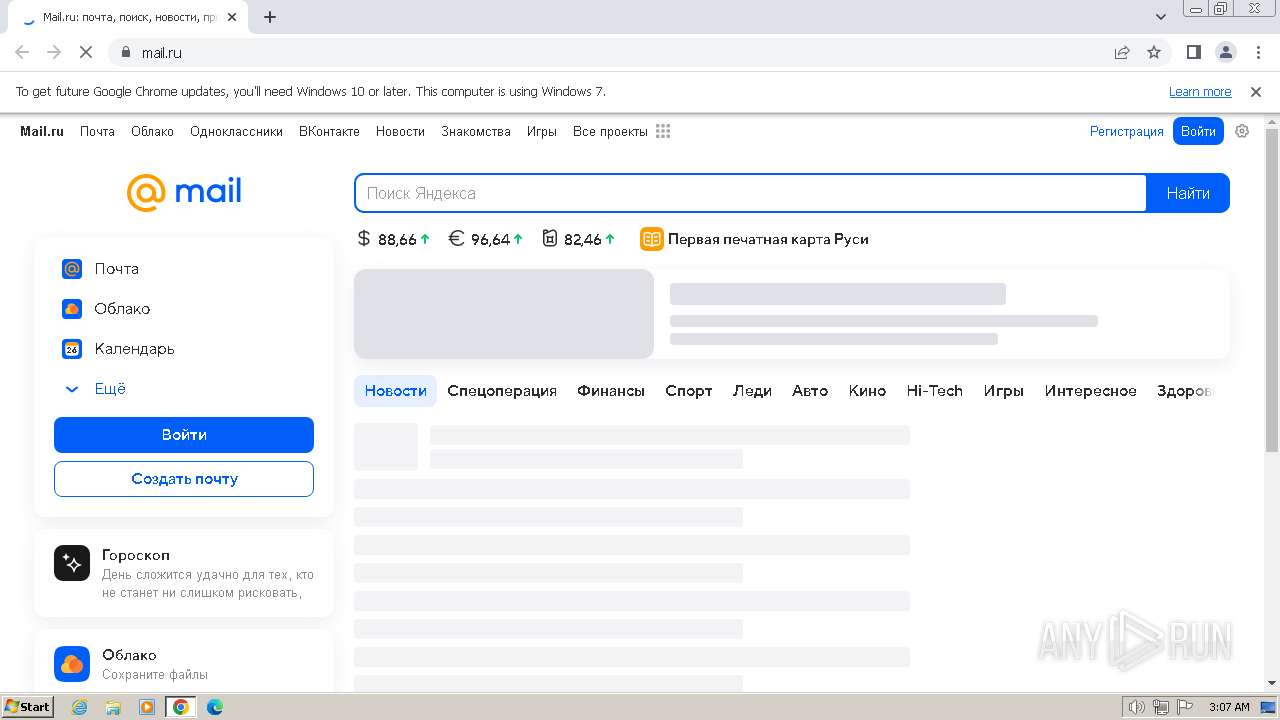Viewport: 1280px width, 720px height.
Task: Open Chrome three-dot menu
Action: click(x=1257, y=52)
